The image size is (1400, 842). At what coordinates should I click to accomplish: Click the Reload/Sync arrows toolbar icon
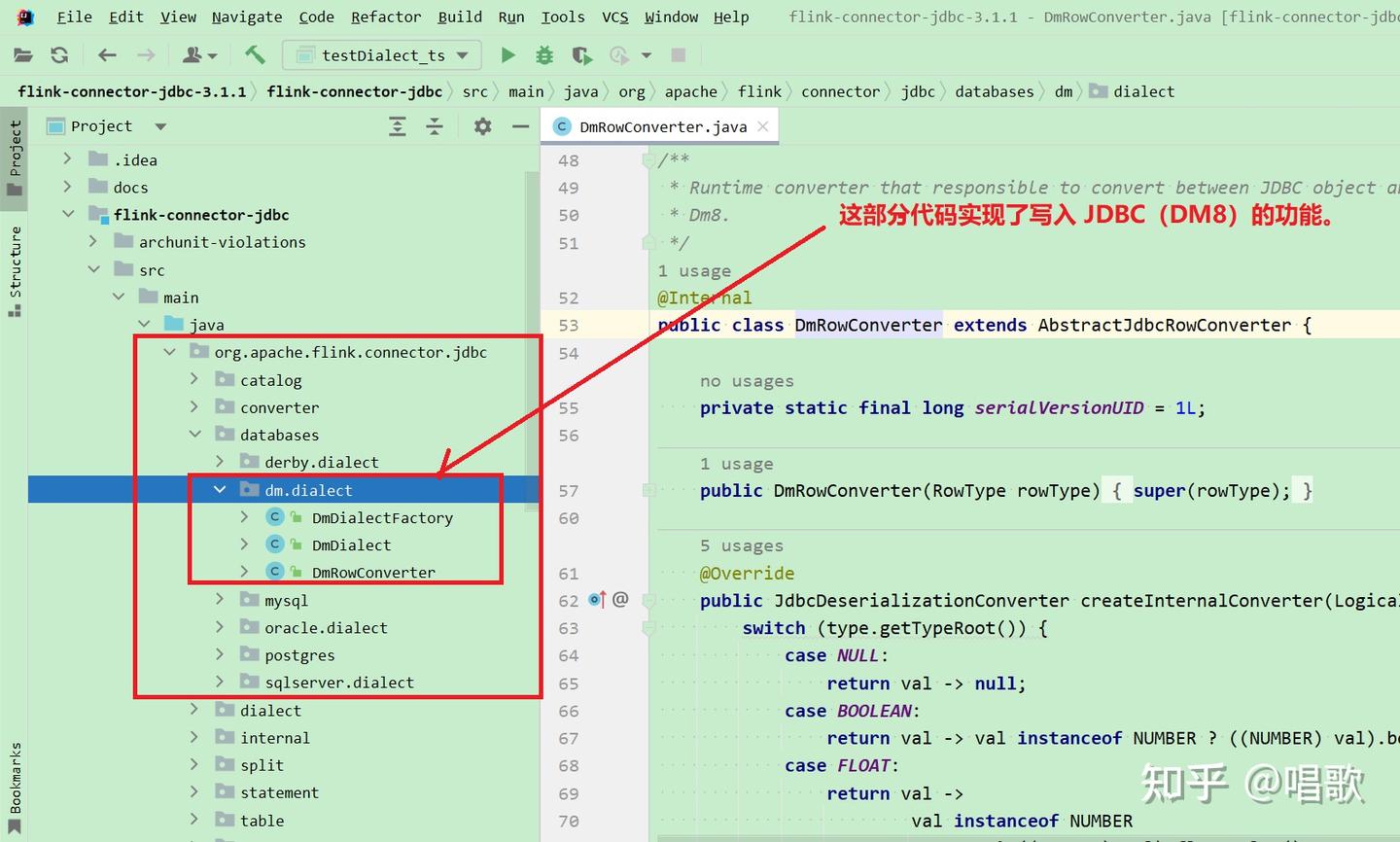click(x=59, y=55)
